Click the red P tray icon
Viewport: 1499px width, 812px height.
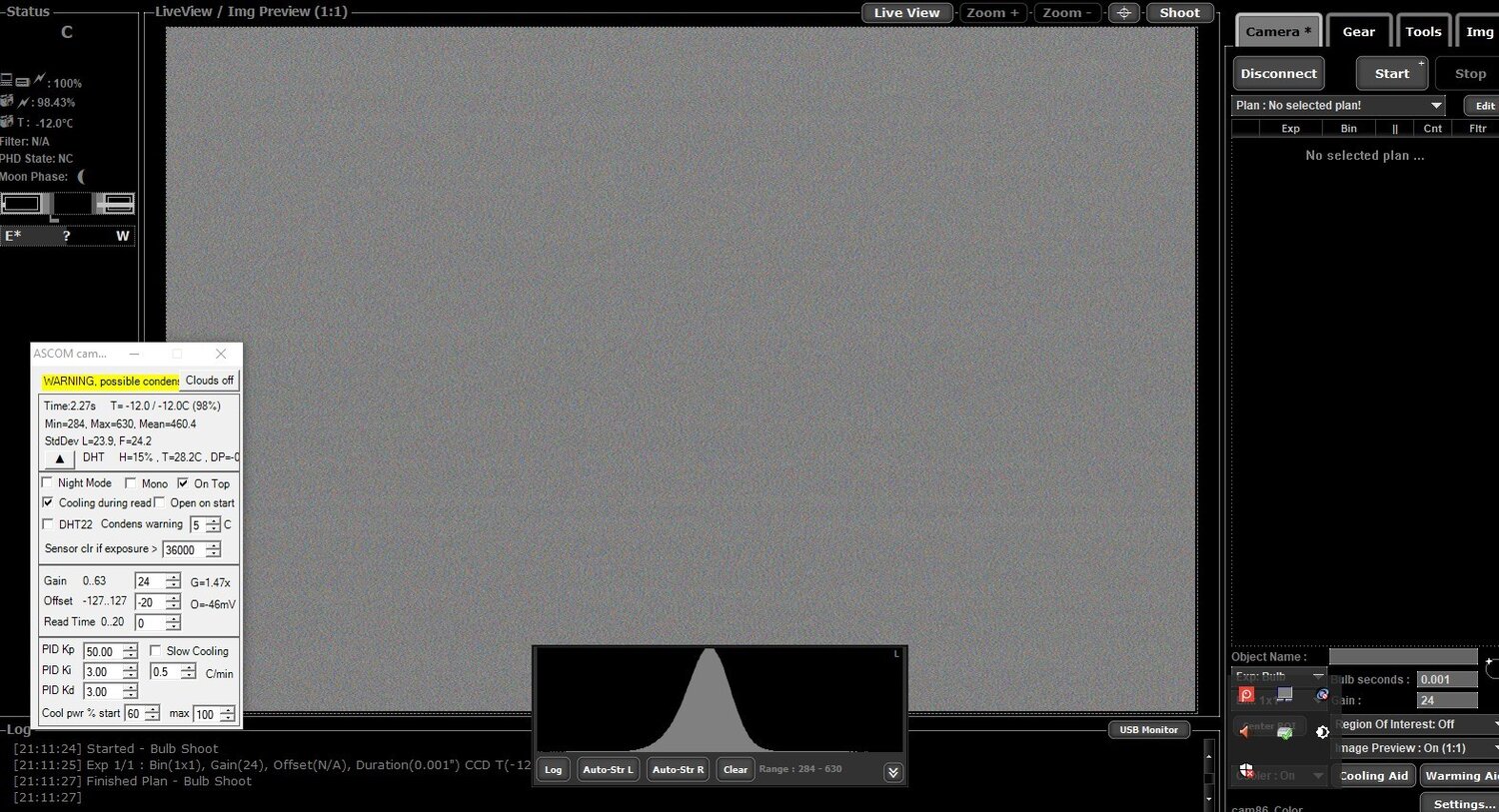tap(1246, 694)
